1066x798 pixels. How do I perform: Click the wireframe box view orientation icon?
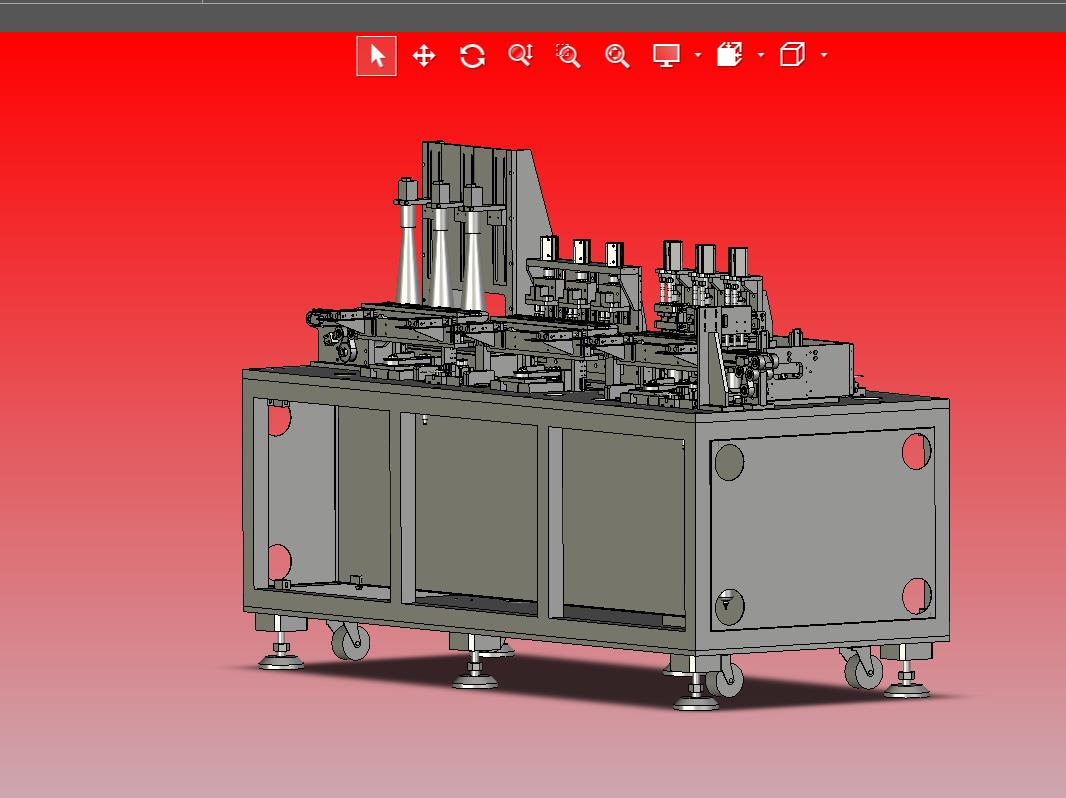point(792,54)
